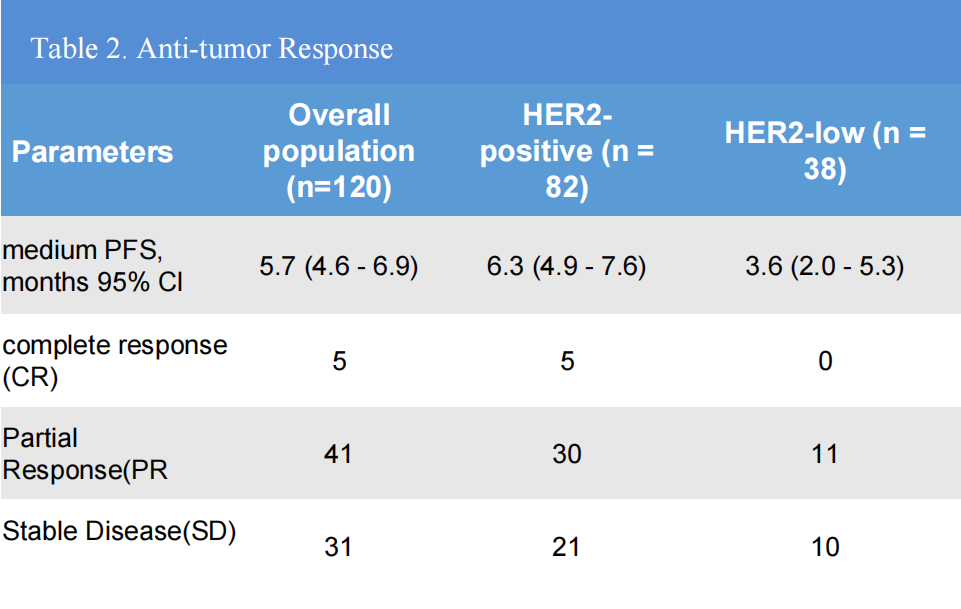961x609 pixels.
Task: Click the Stable Disease value 21
Action: tap(567, 547)
